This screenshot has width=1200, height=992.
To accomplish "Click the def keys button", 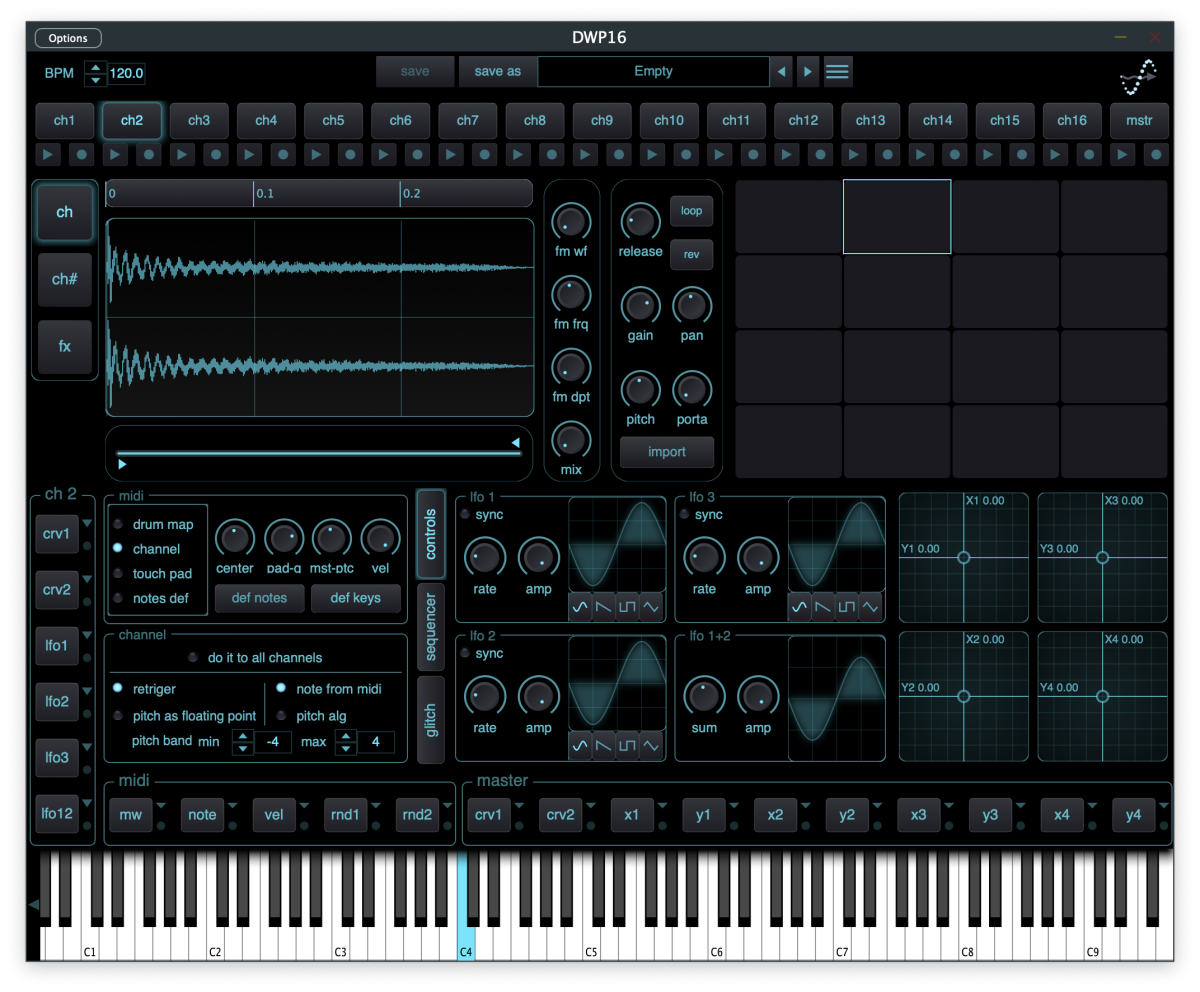I will pyautogui.click(x=355, y=598).
